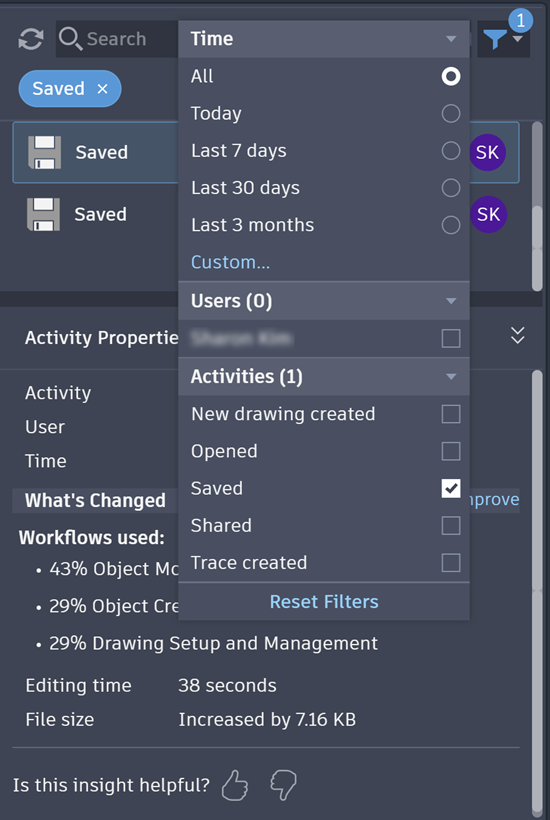Choose Last 30 days radio option

[451, 188]
